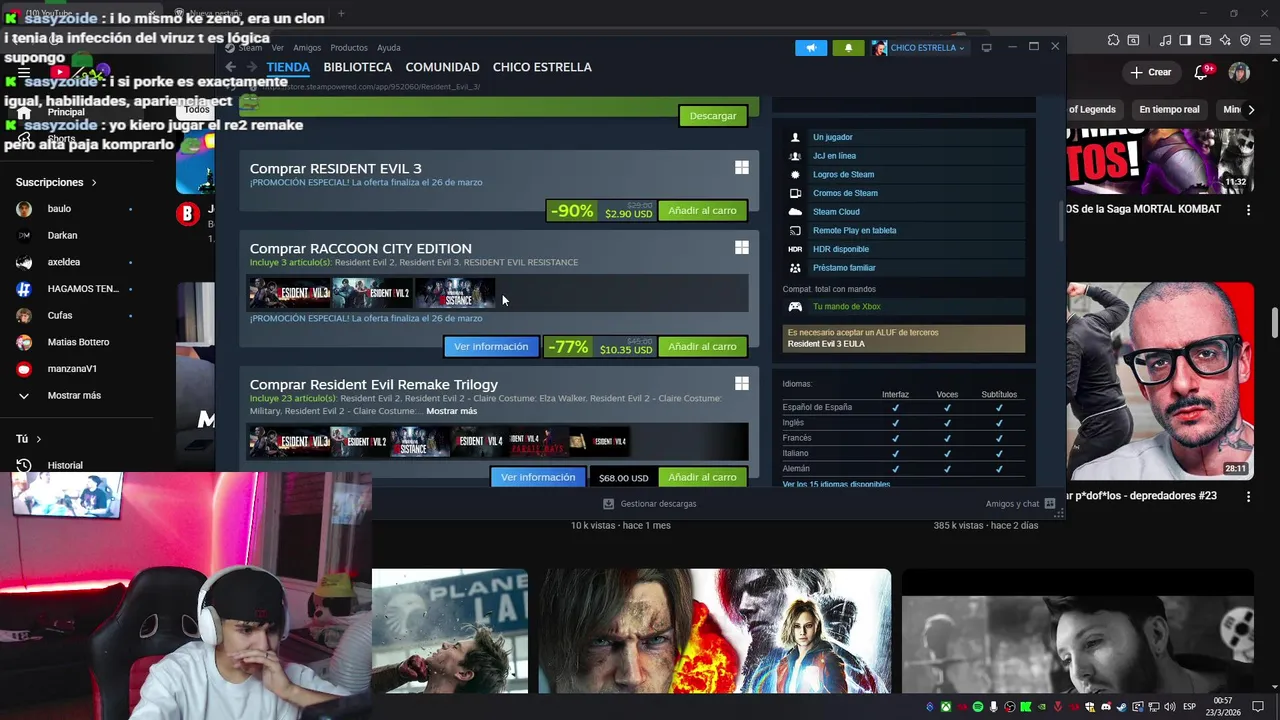Open the Resident Evil 3 EULA notice
1280x720 pixels.
904,338
